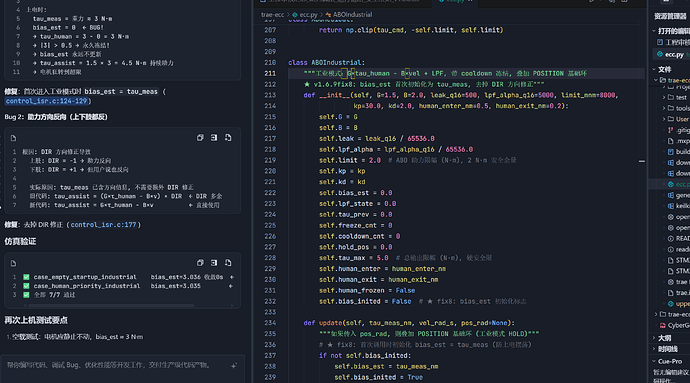Click self.tau_max = 5.0 on line 228
Screen dimensions: 690x383
point(354,258)
